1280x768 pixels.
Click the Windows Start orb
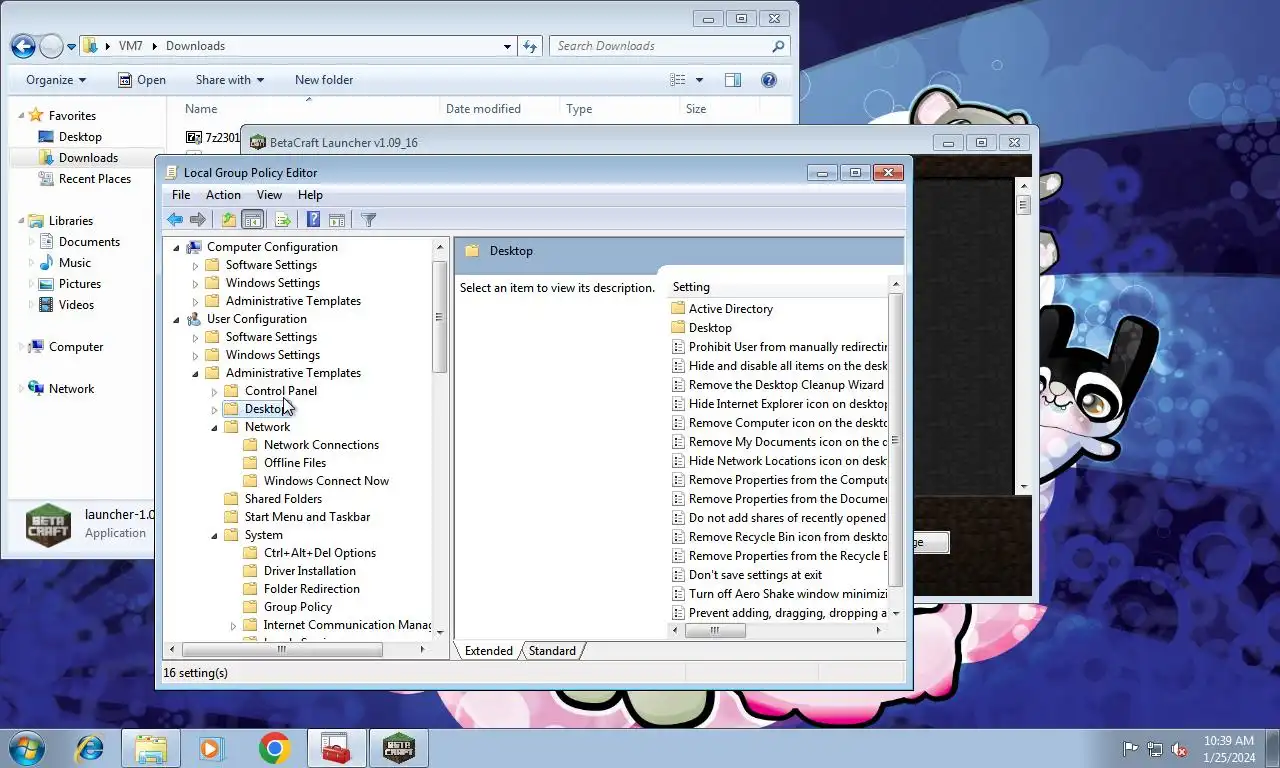27,748
